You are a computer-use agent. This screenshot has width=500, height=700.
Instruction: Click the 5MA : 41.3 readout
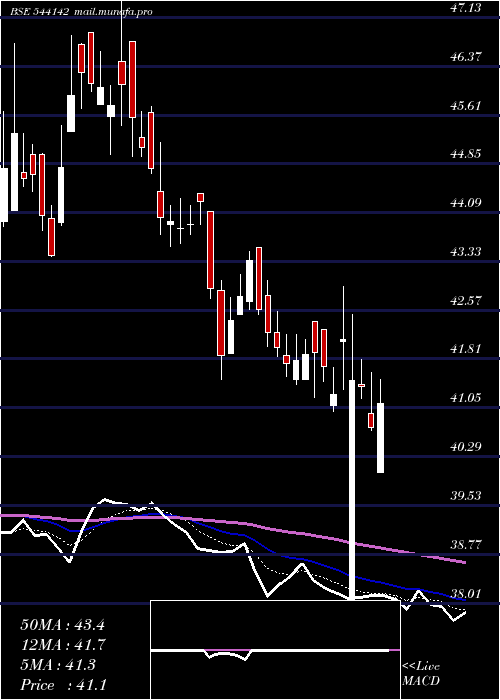[x=58, y=665]
